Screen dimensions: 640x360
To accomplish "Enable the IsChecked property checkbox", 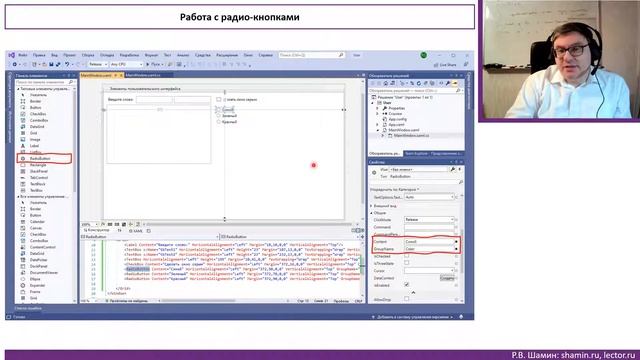I will [407, 256].
